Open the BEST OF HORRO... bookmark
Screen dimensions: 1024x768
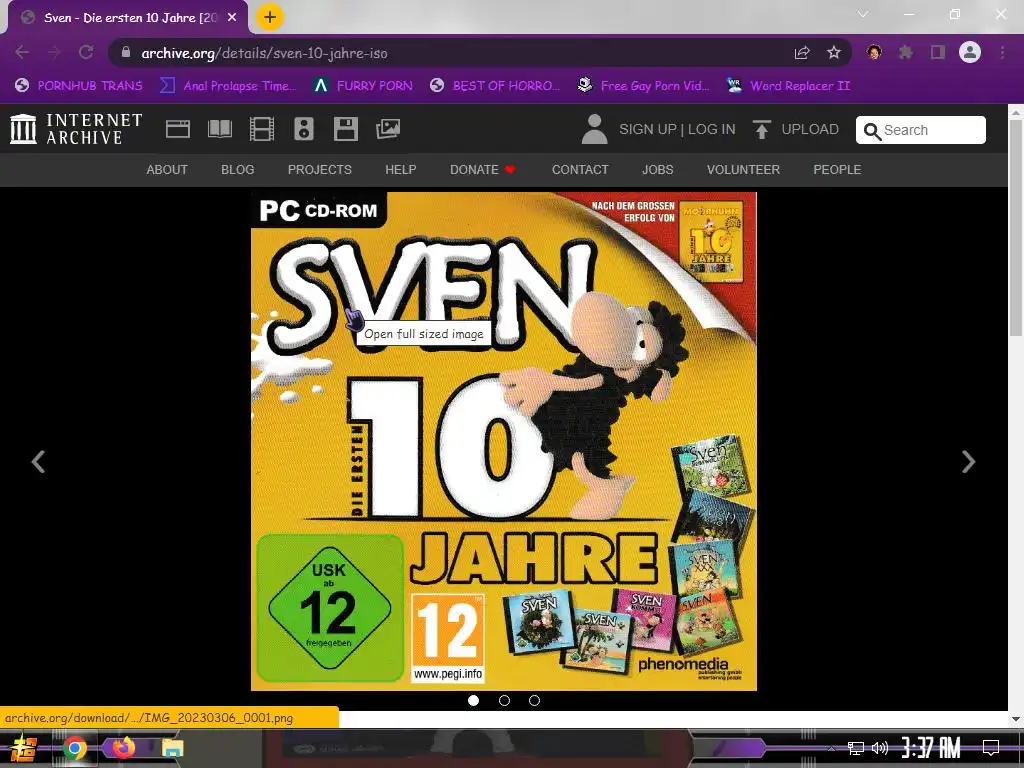coord(495,86)
